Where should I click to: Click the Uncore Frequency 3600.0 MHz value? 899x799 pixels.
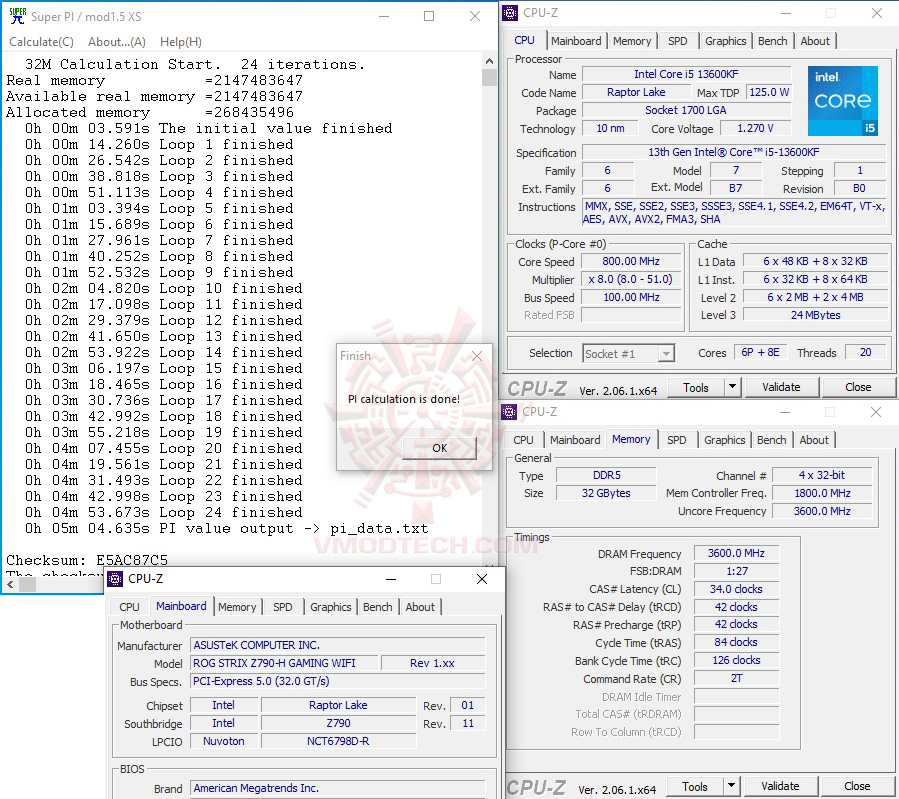click(822, 511)
